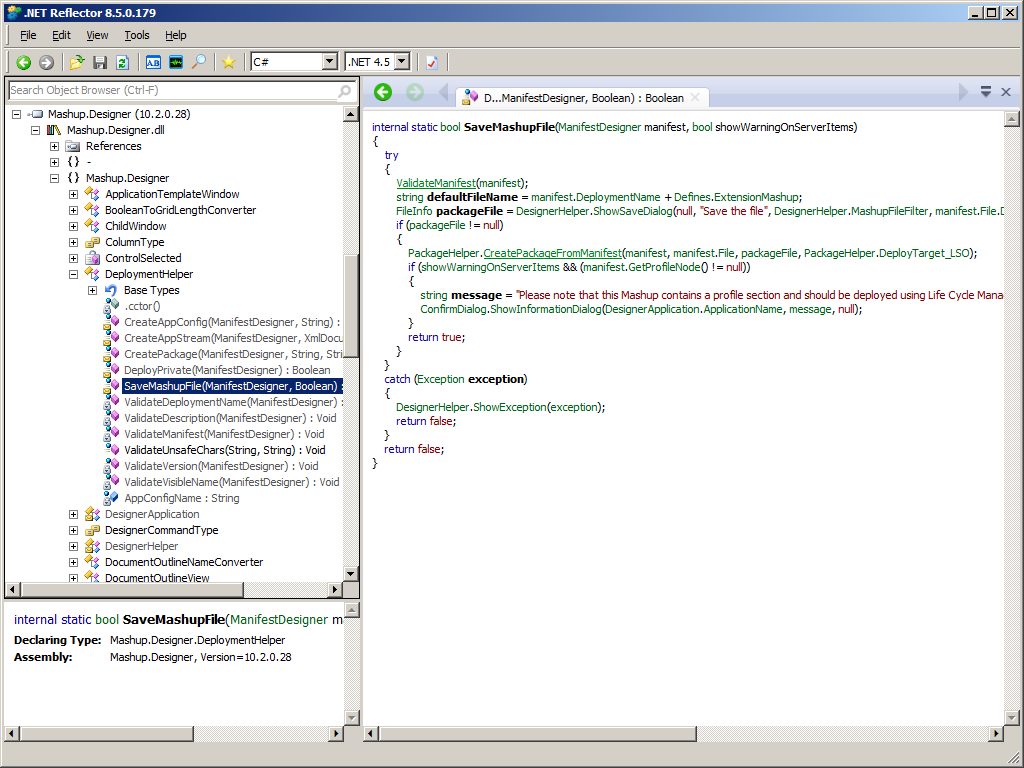The image size is (1024, 768).
Task: Click the yellow star Bookmarks icon
Action: [x=229, y=62]
